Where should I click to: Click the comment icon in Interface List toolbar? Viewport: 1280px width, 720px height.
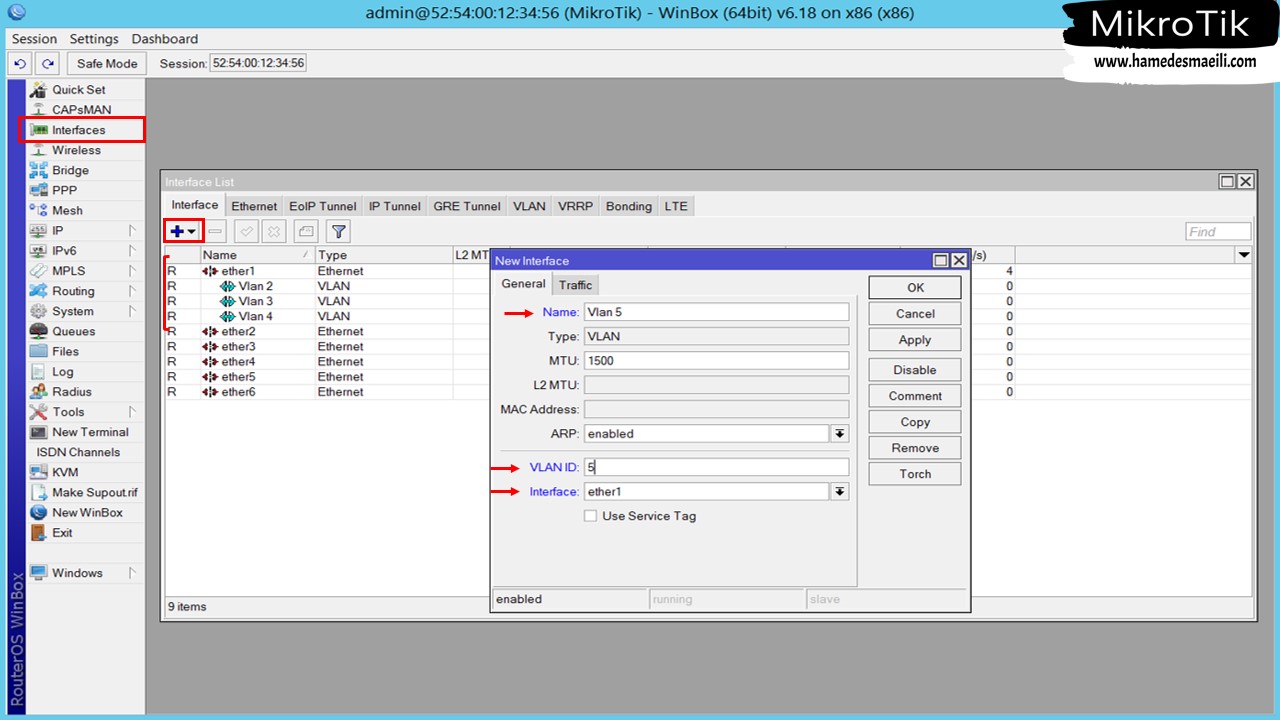[x=306, y=231]
